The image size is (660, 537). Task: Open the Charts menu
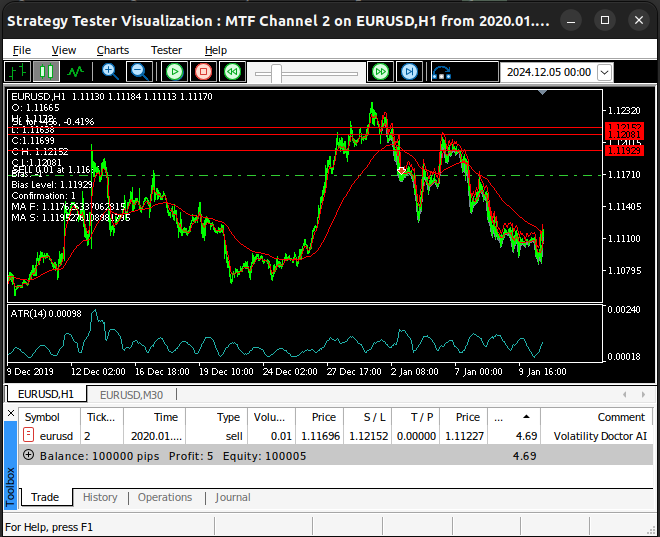[113, 50]
